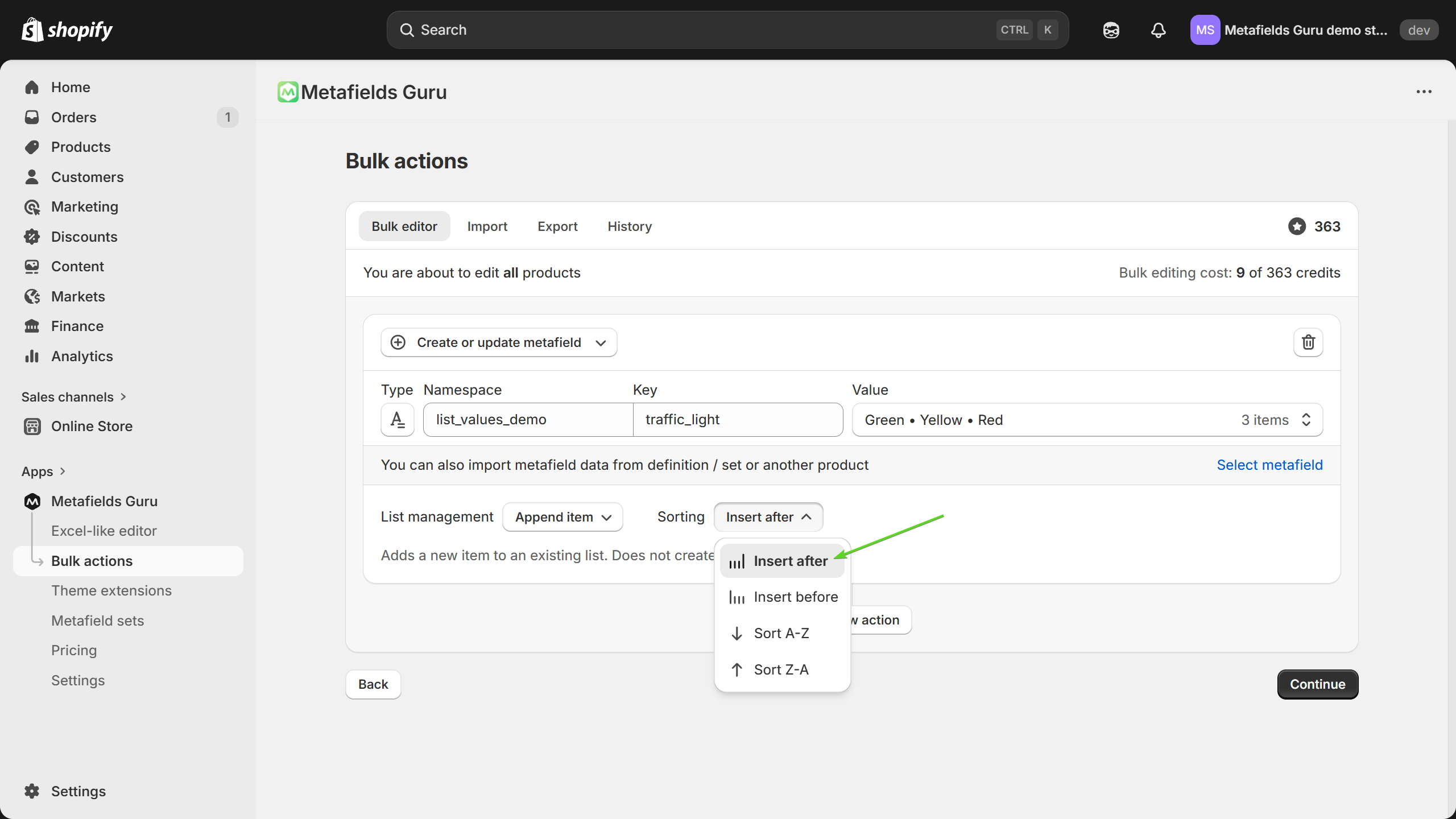Choose Sort A-Z from the dropdown
The width and height of the screenshot is (1456, 819).
point(781,633)
